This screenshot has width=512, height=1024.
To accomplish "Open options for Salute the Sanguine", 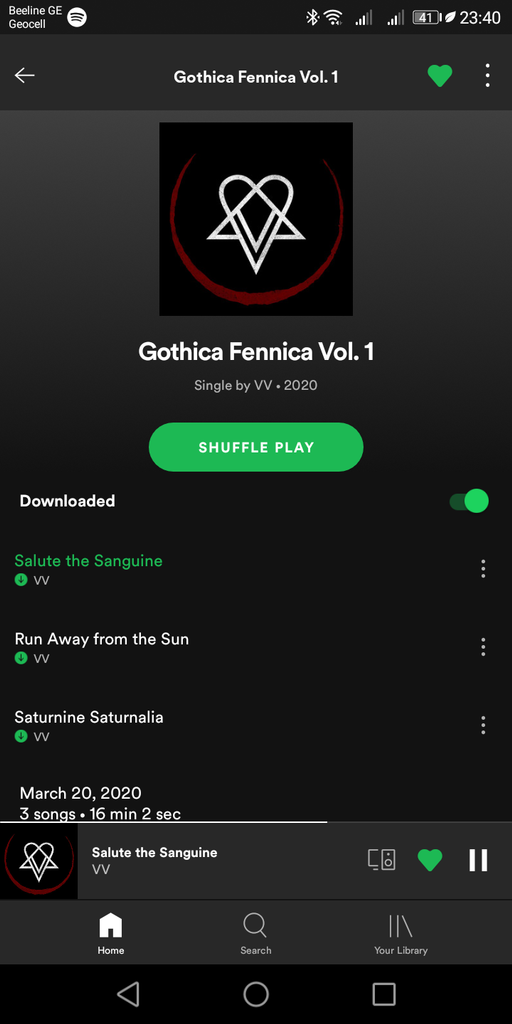I will click(x=483, y=569).
